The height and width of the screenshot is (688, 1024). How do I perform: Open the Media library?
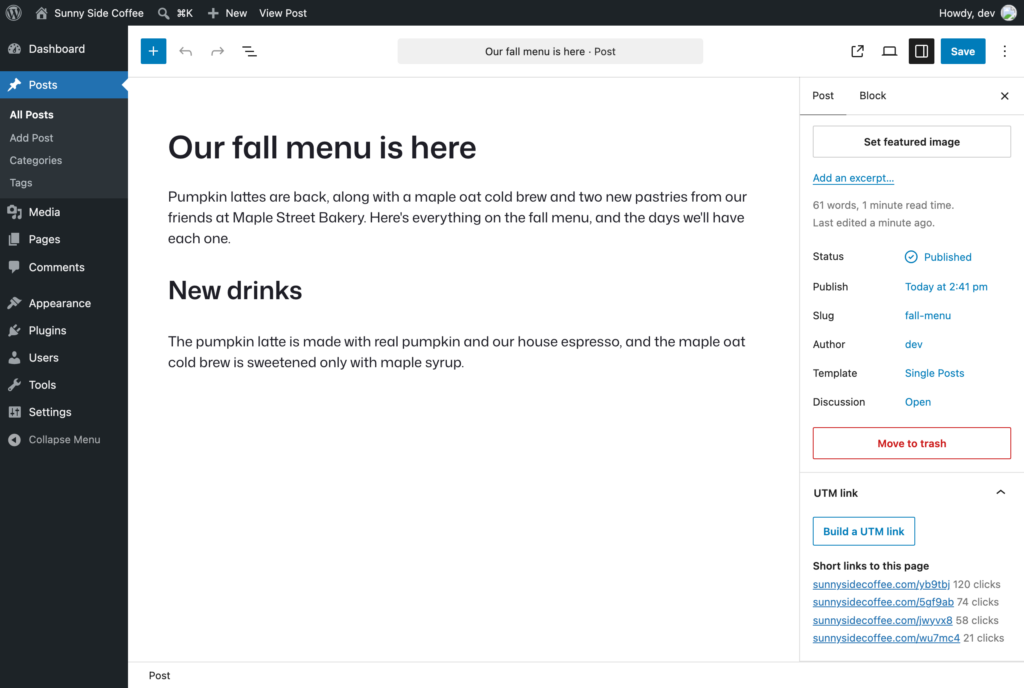(44, 212)
